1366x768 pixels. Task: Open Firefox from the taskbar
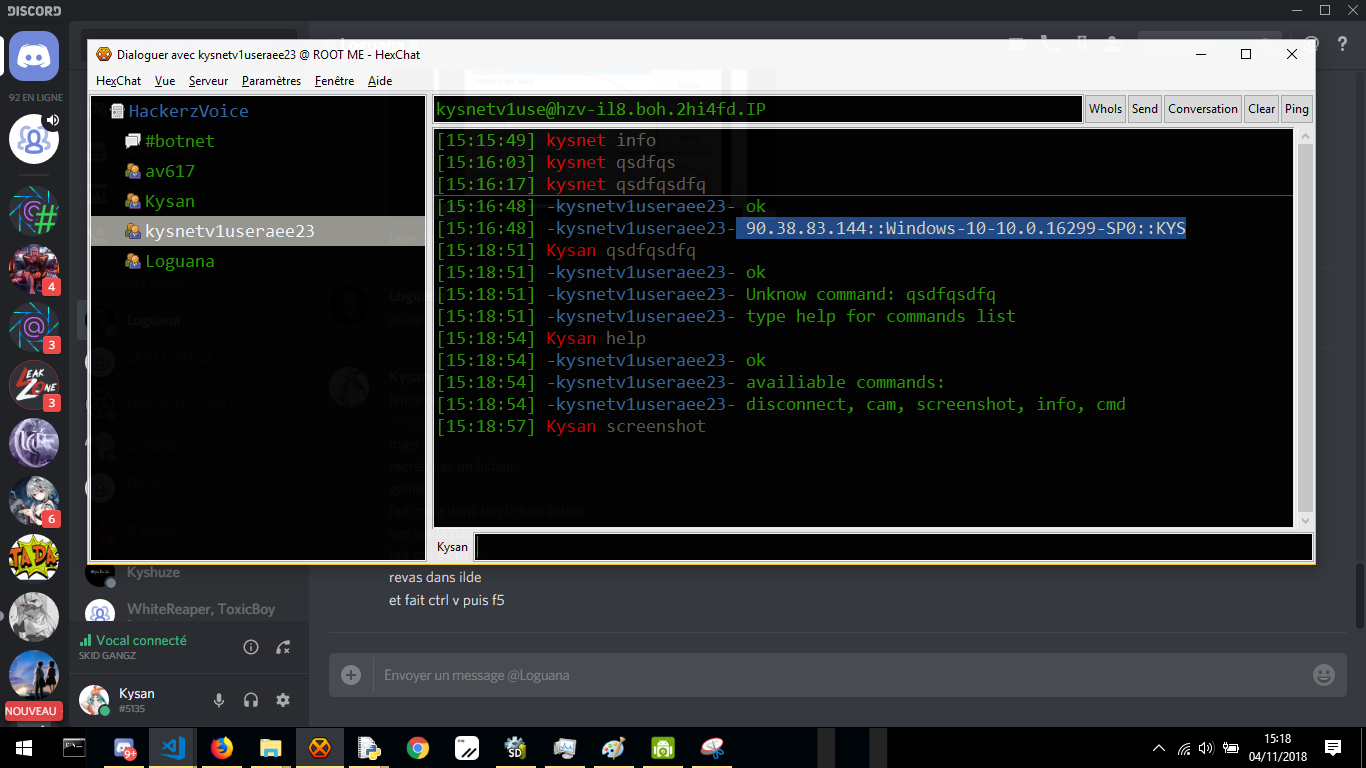pos(222,747)
